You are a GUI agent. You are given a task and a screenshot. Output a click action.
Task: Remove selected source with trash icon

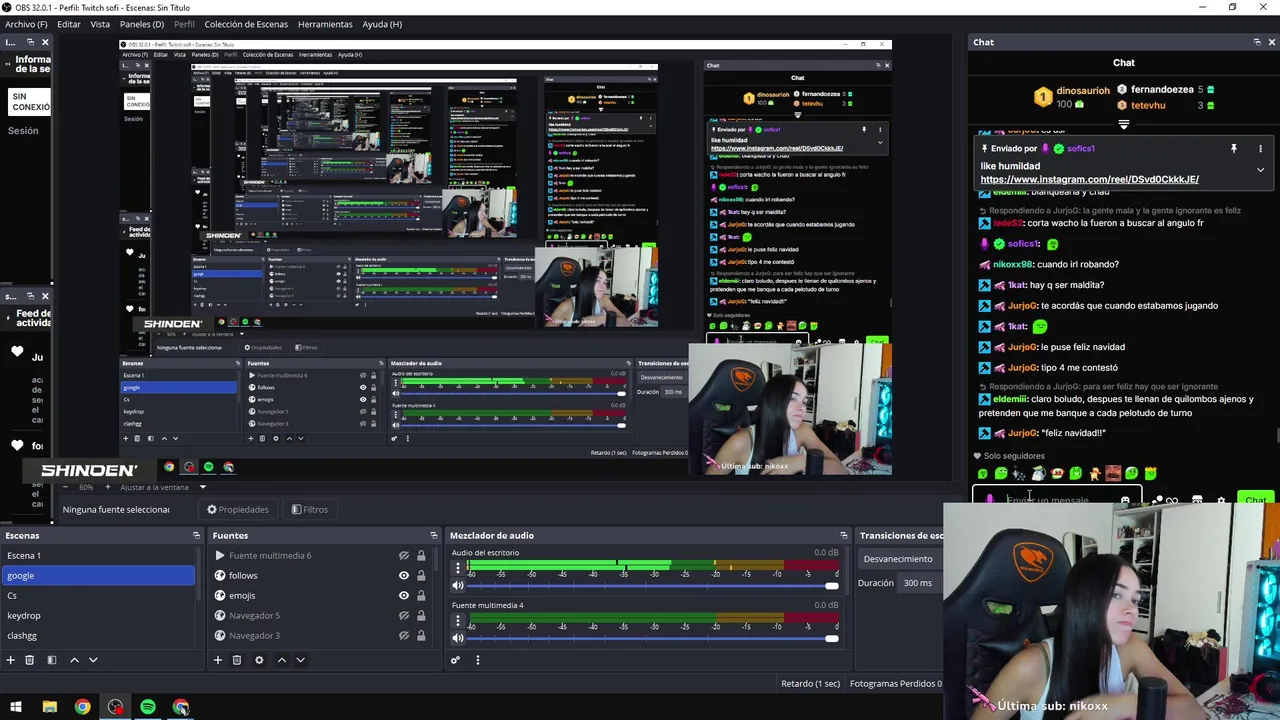[x=237, y=660]
